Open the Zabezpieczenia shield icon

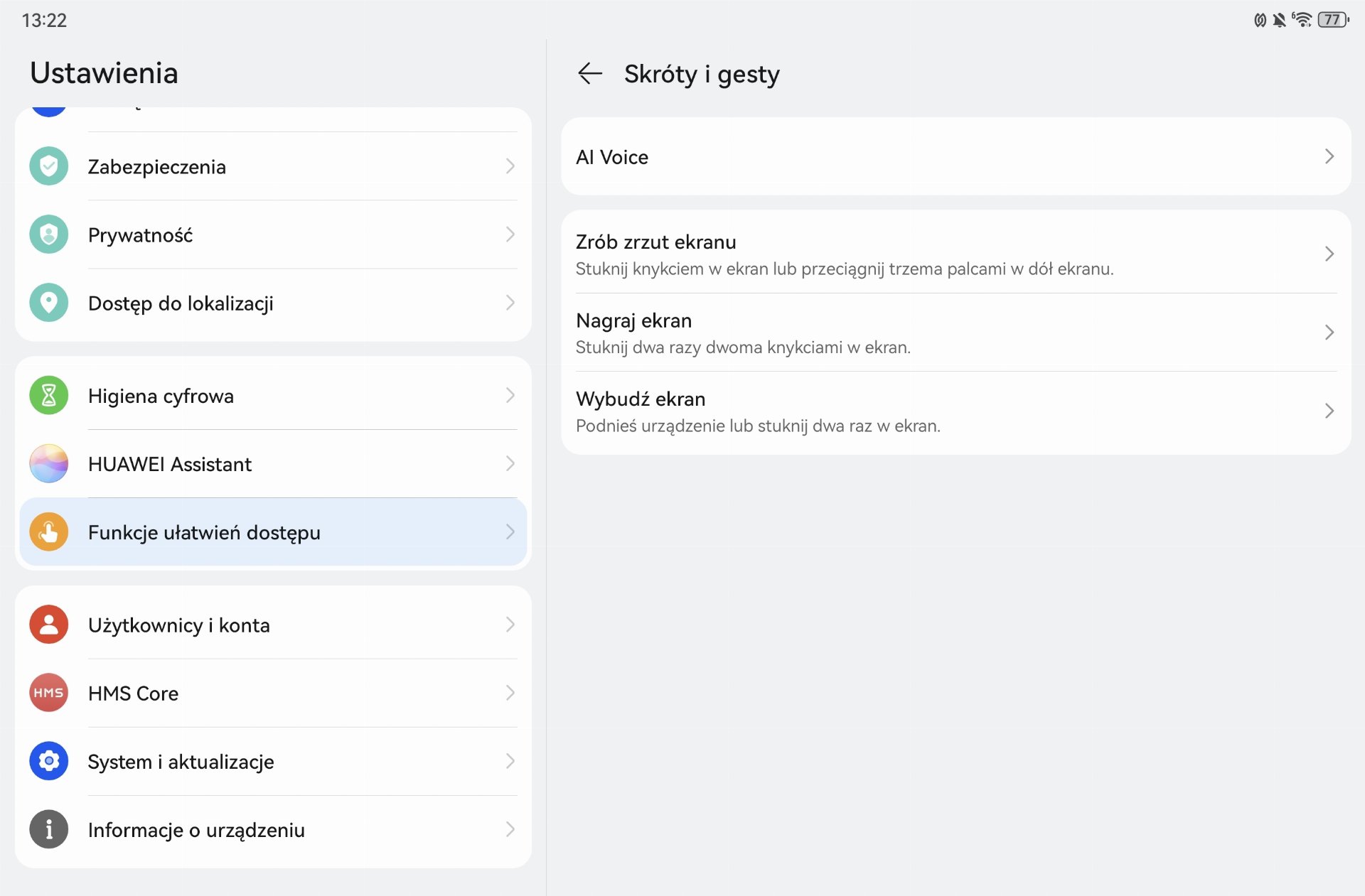48,166
